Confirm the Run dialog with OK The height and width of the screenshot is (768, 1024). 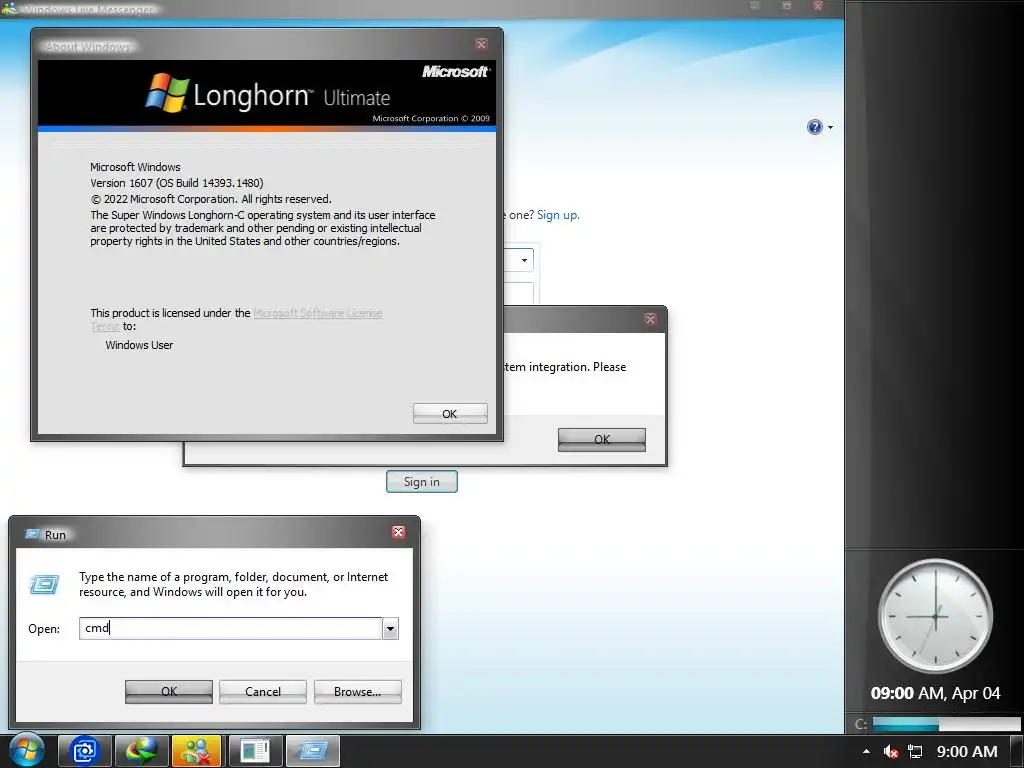[x=168, y=692]
